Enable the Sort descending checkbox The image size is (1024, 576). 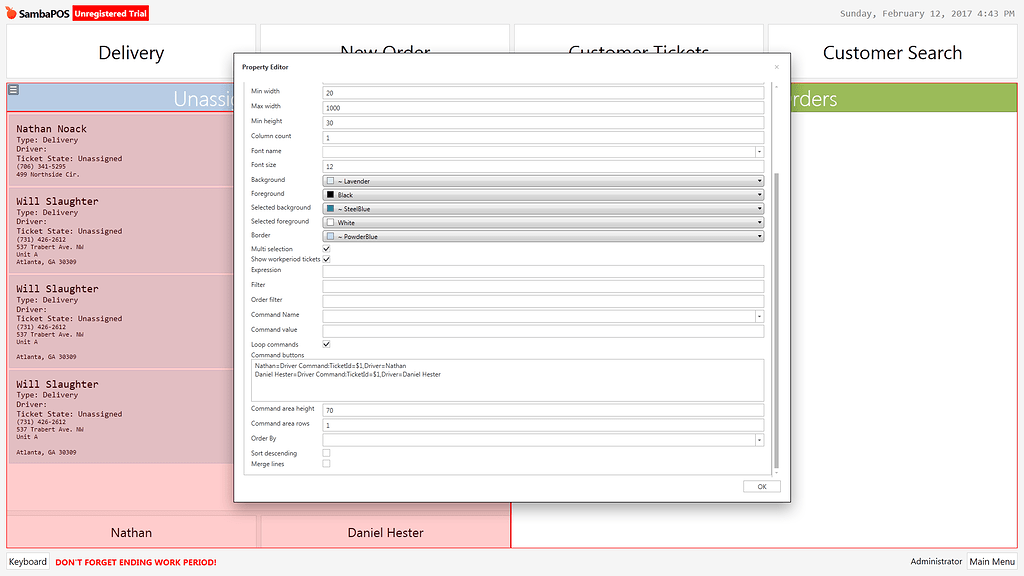coord(325,453)
